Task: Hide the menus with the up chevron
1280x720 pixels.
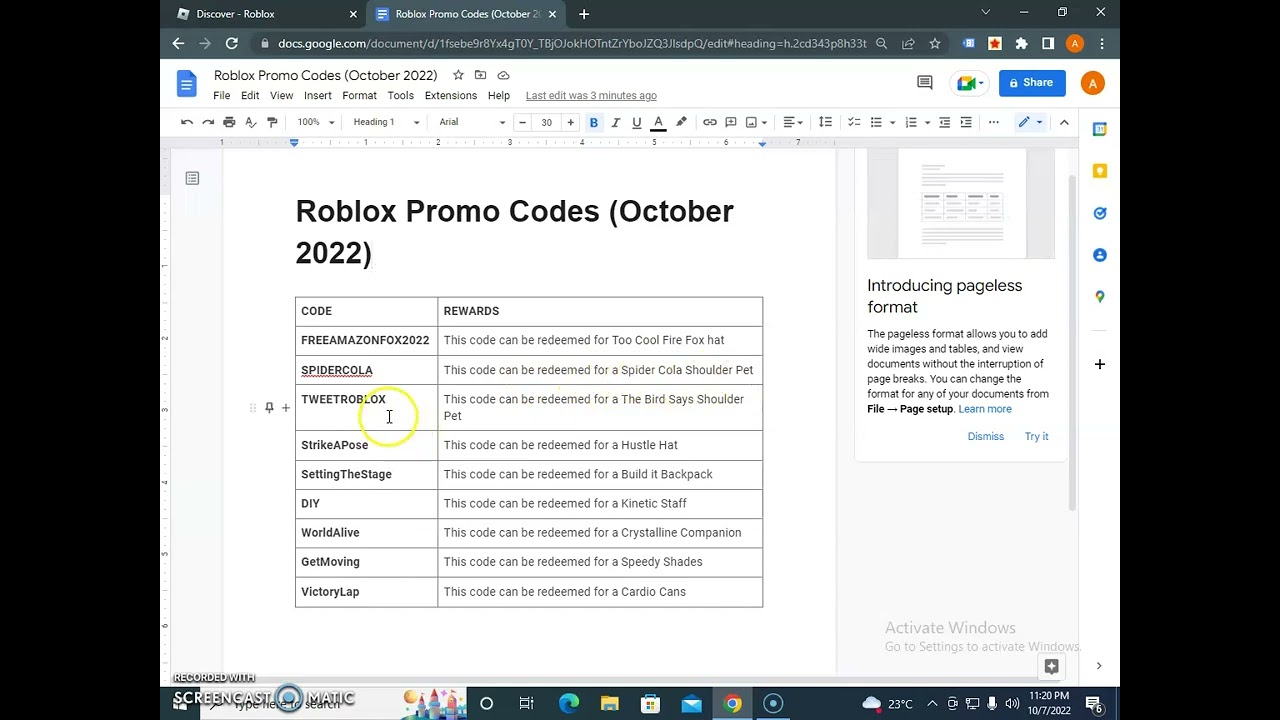Action: (1064, 122)
